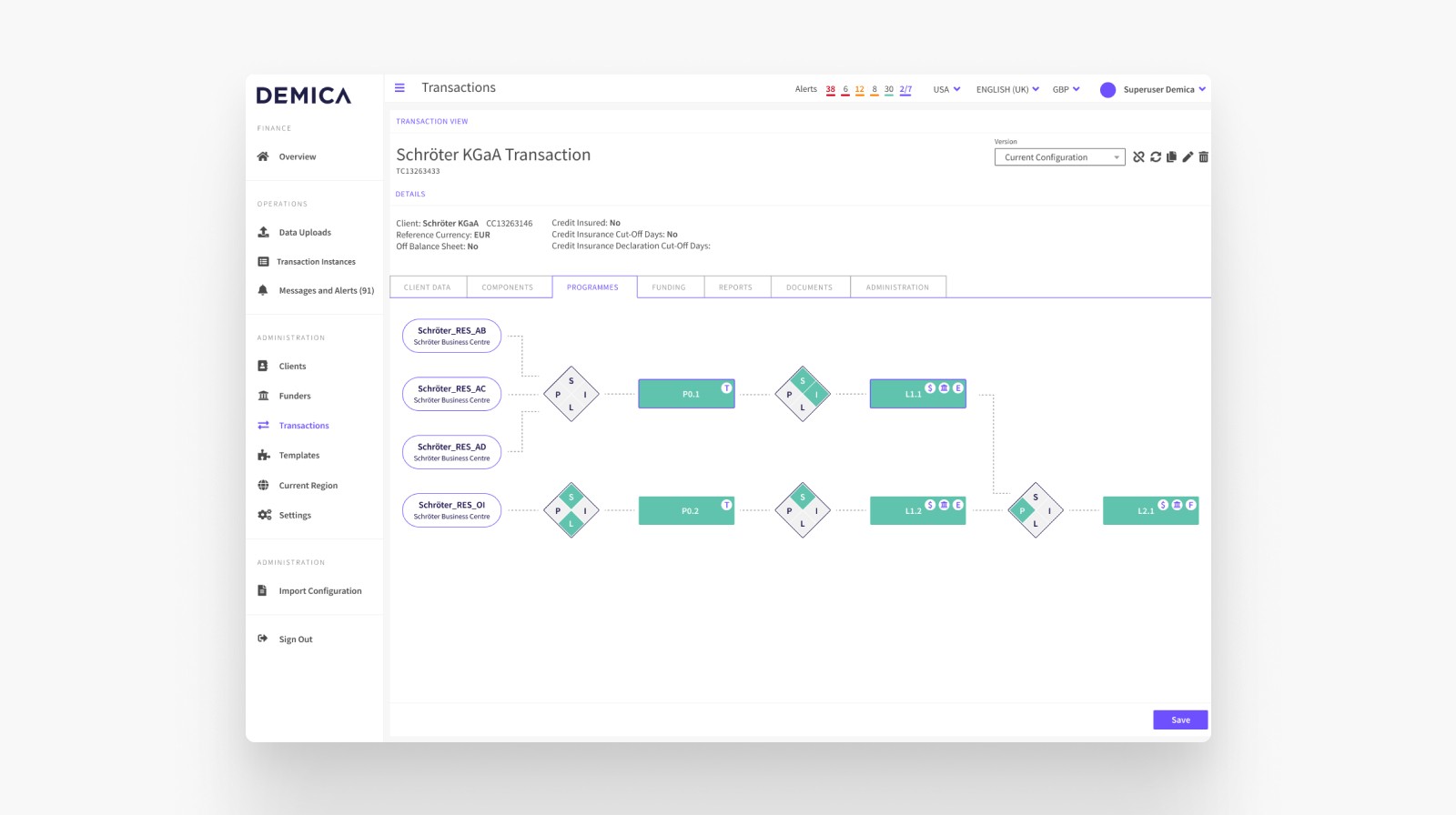Switch to the Client Data tab

point(428,287)
